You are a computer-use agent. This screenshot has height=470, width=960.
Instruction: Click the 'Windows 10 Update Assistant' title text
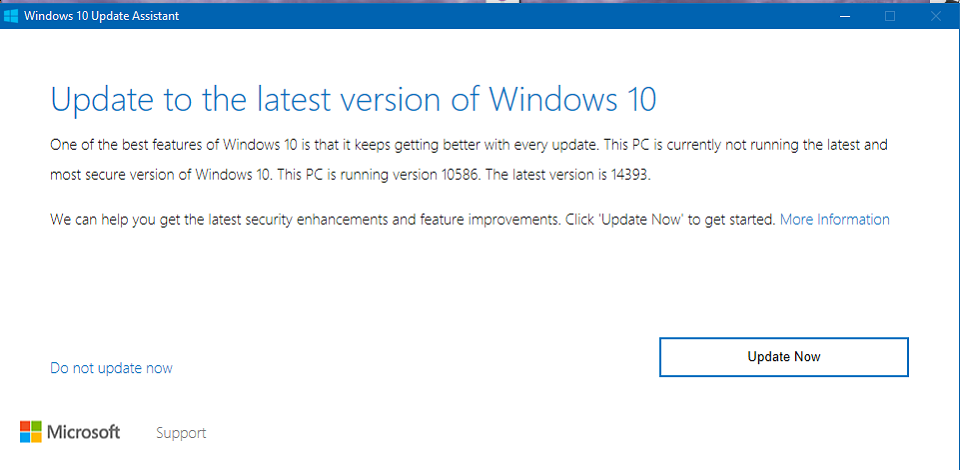coord(101,16)
